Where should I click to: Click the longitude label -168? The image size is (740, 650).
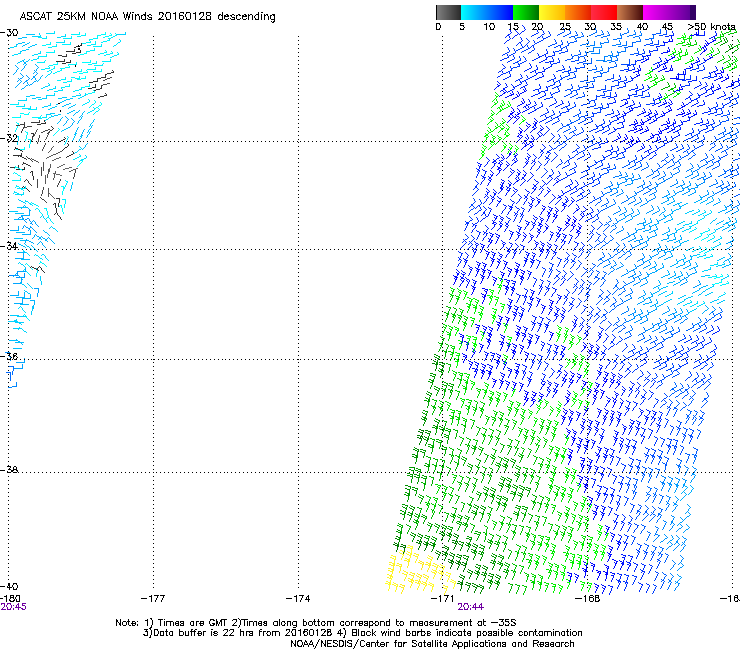tap(588, 599)
